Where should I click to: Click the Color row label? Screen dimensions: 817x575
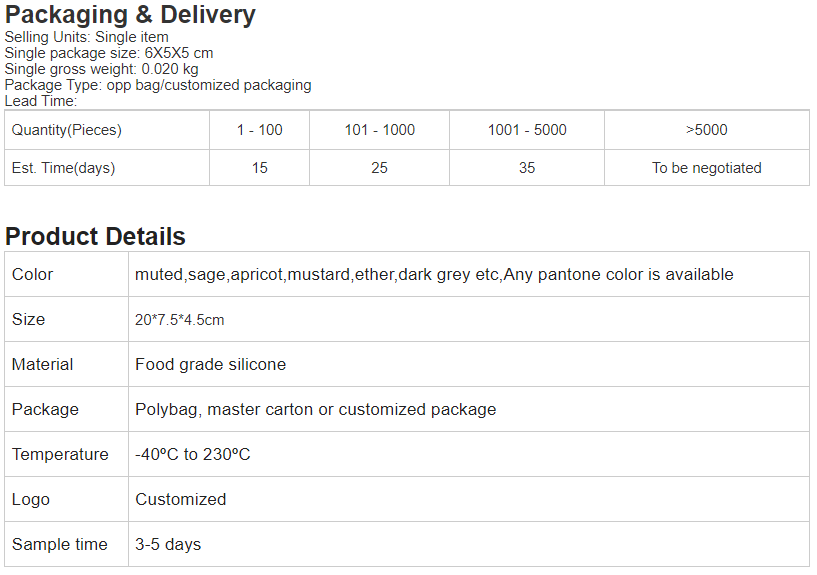click(x=32, y=274)
